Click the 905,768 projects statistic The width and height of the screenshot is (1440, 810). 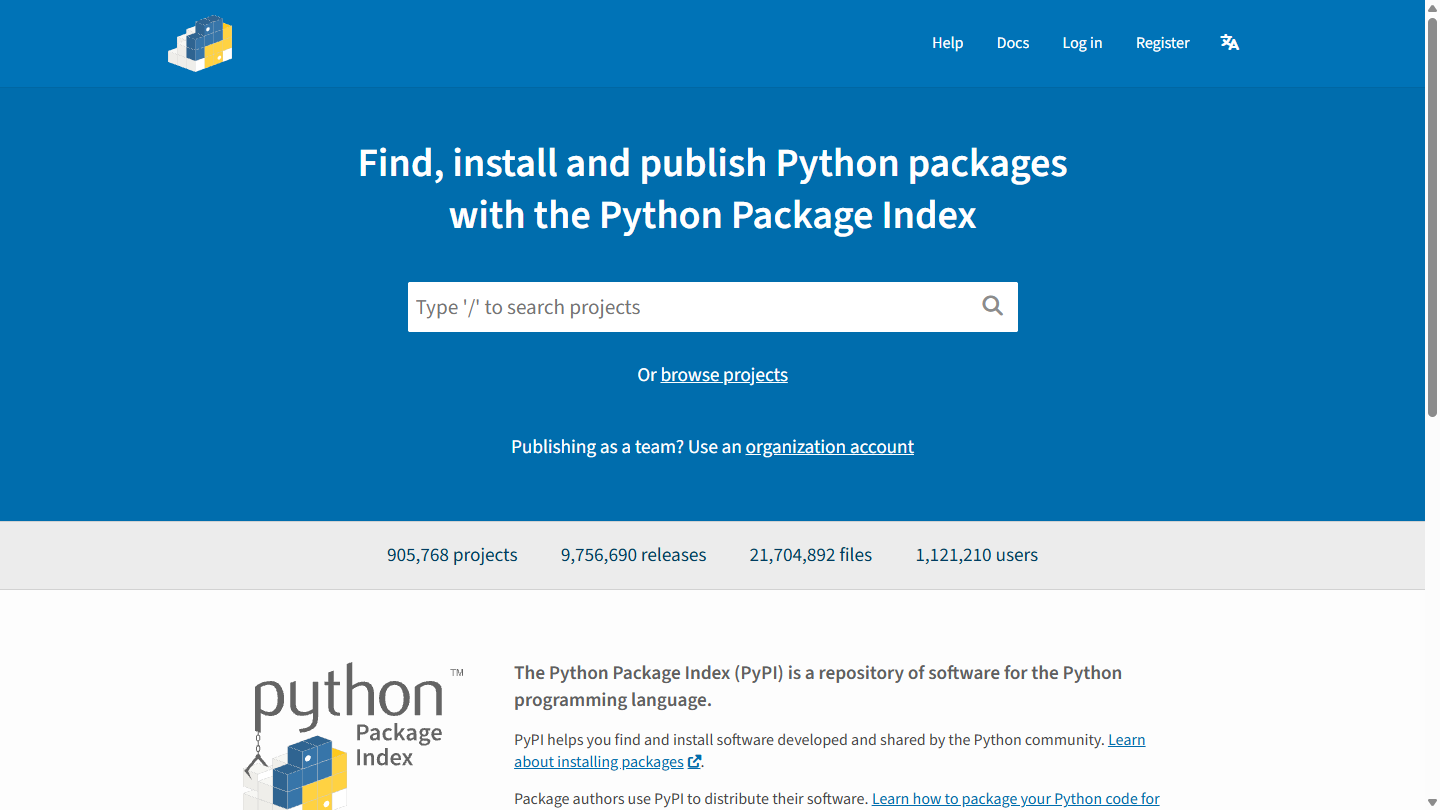(x=452, y=555)
